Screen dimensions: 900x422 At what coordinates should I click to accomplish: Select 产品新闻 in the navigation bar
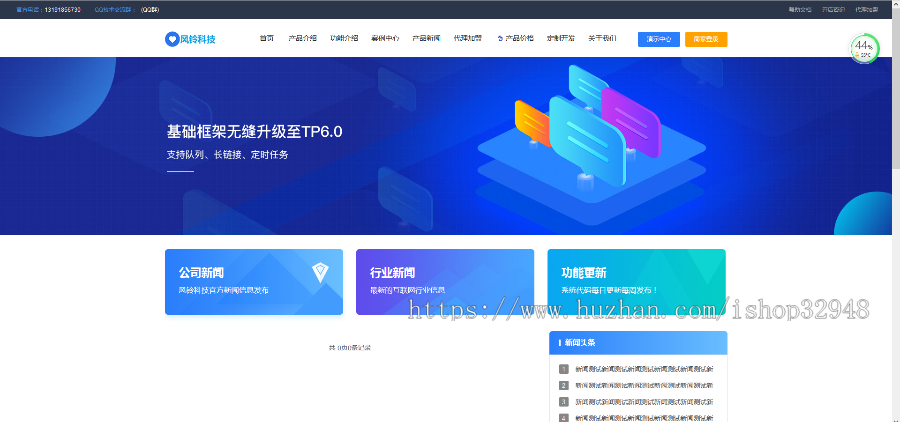tap(426, 38)
